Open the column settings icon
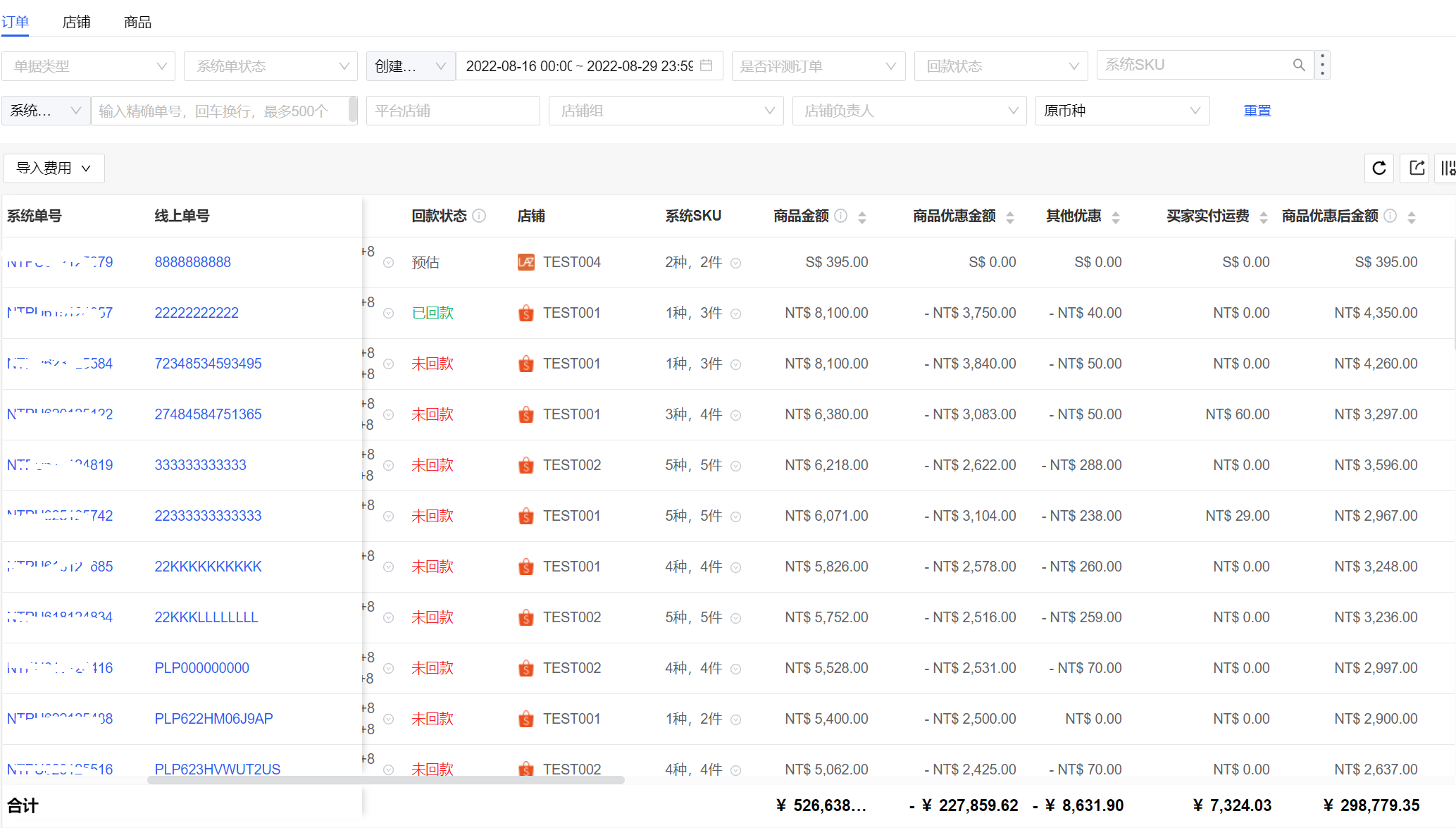Screen dimensions: 1456x828 pos(1448,168)
